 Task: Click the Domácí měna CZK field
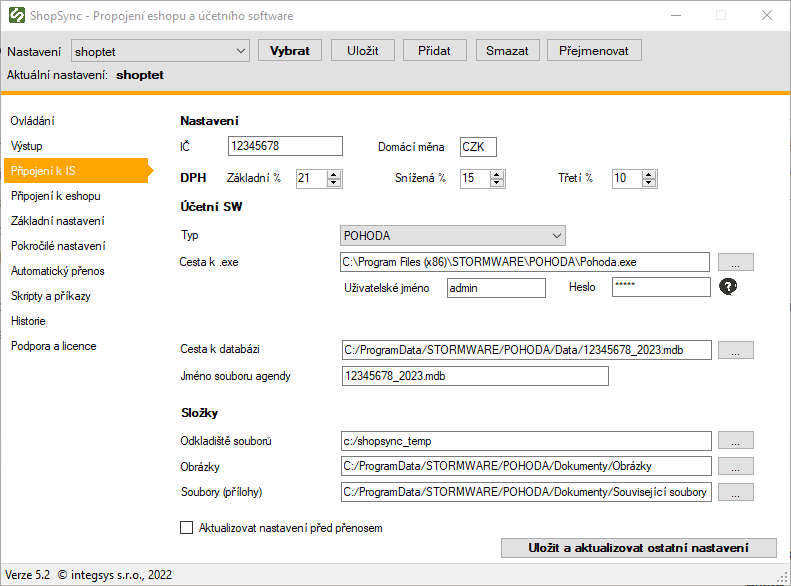[x=478, y=147]
